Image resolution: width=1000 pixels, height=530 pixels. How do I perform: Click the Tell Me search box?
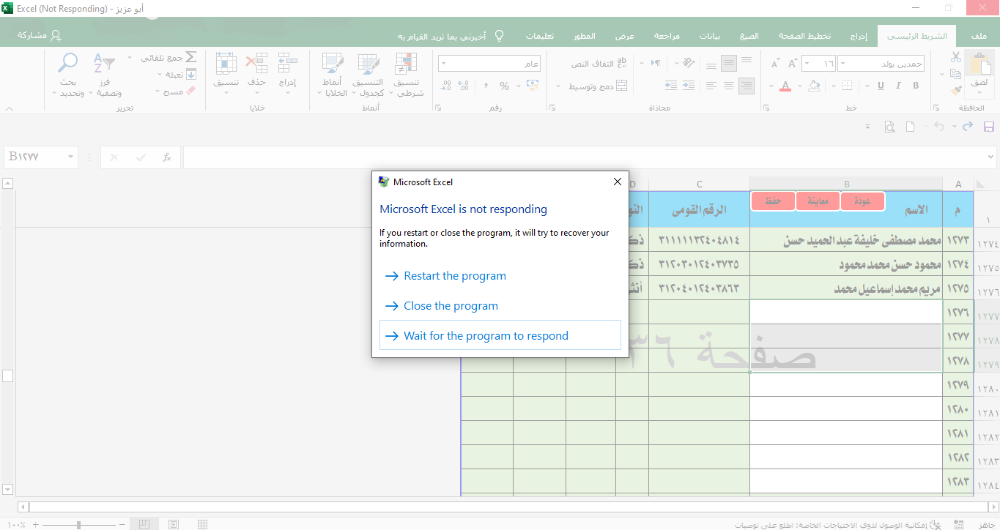click(451, 36)
